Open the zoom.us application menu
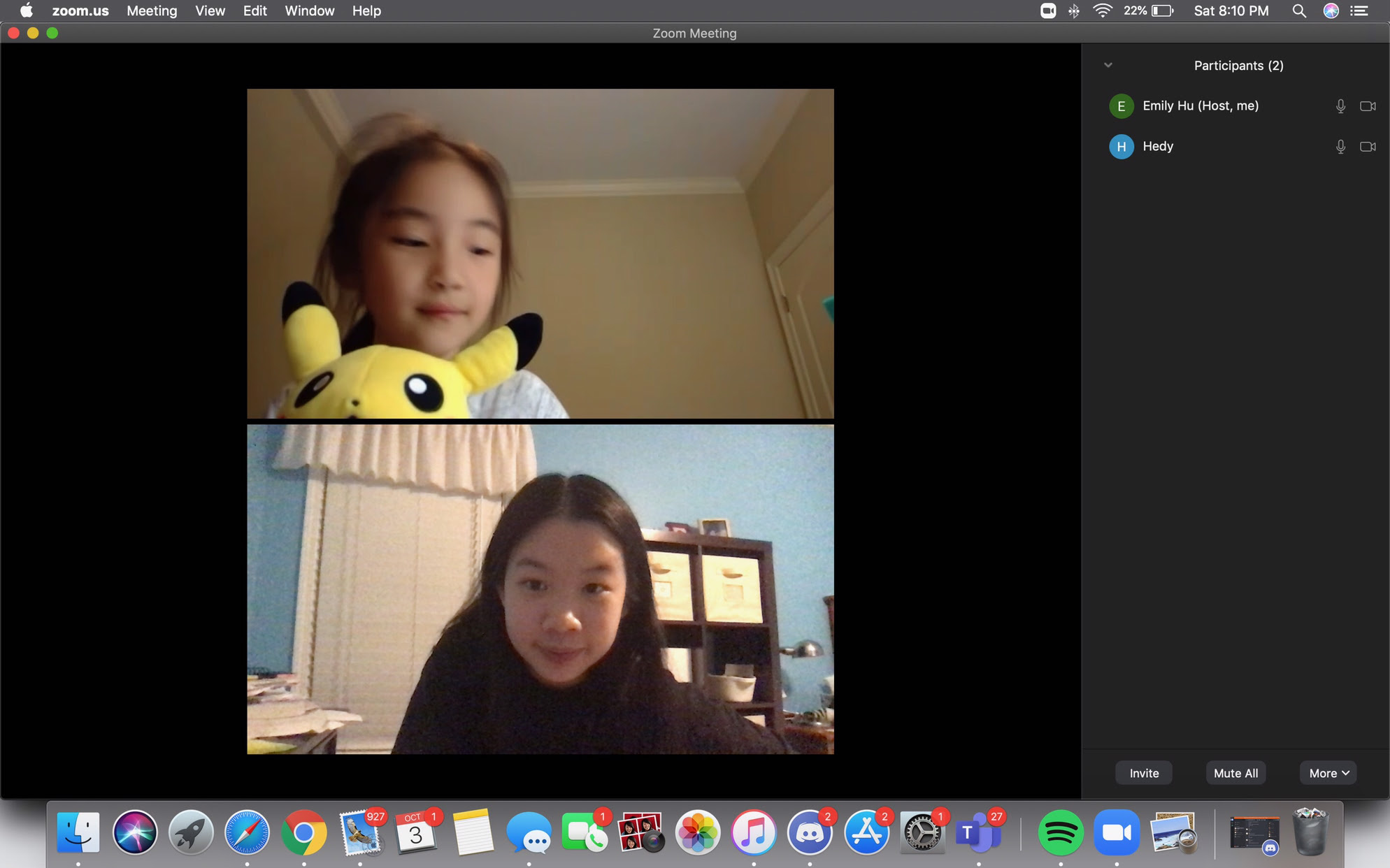1390x868 pixels. (80, 10)
